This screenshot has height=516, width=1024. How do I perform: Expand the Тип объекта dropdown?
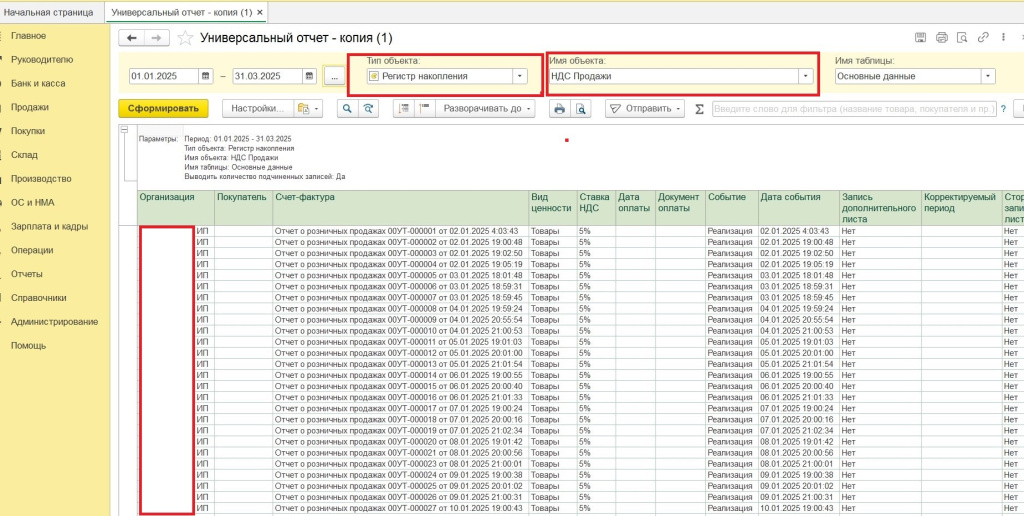(519, 76)
